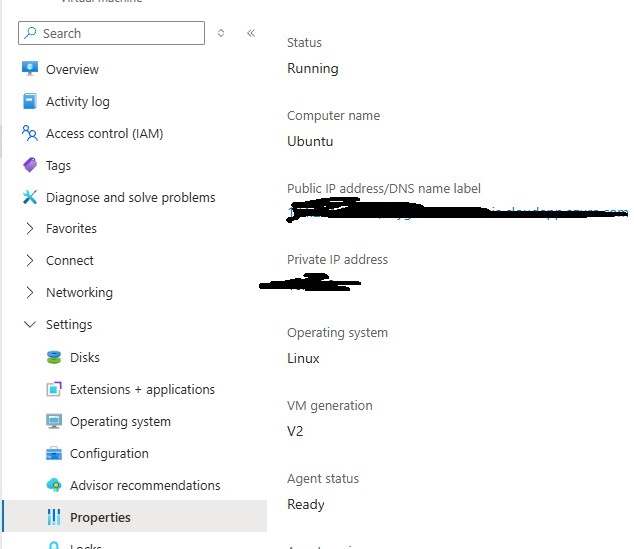Screen dimensions: 634x549
Task: Click the Disks stack icon
Action: click(54, 357)
